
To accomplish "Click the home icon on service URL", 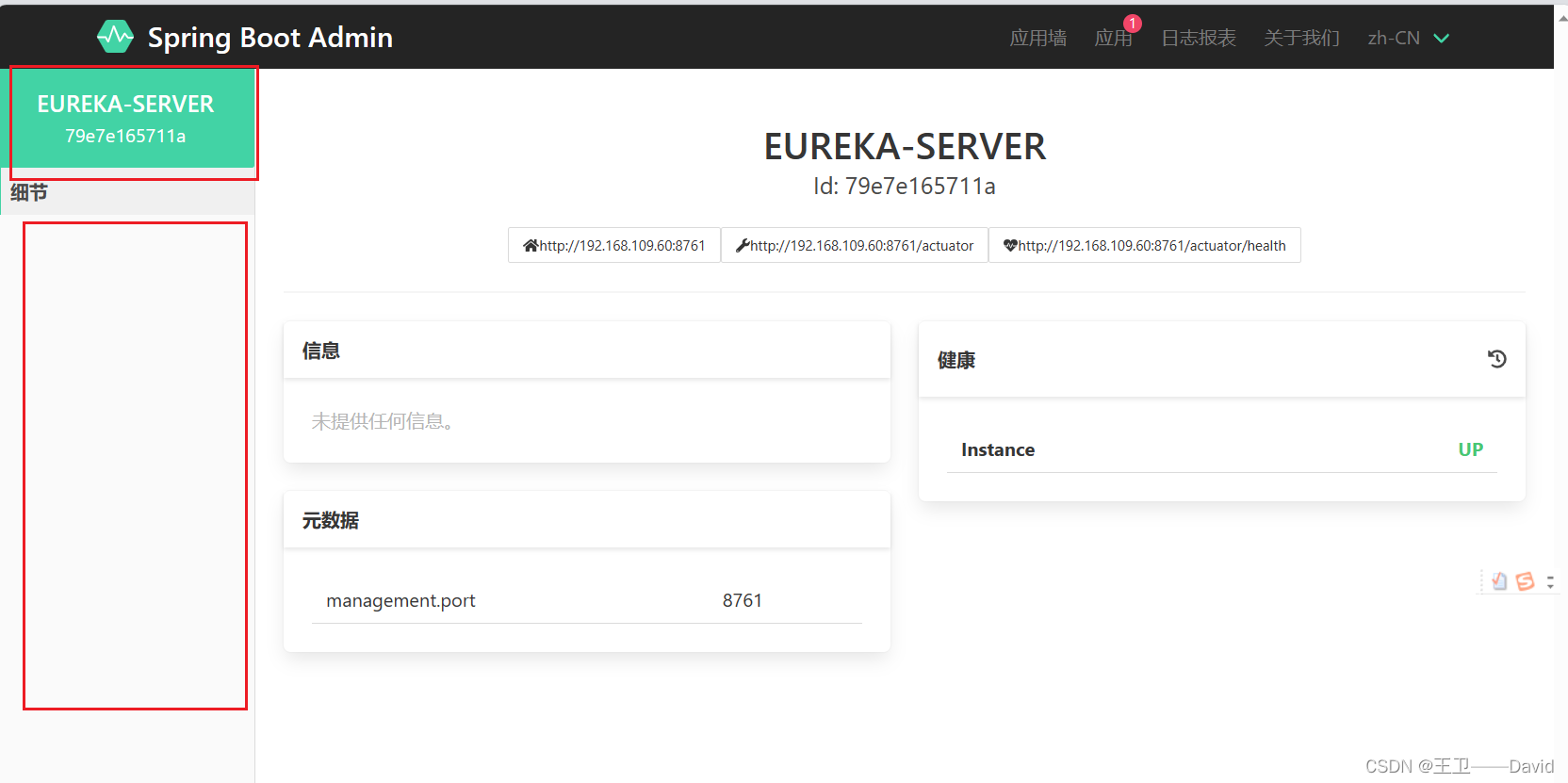I will click(x=531, y=245).
